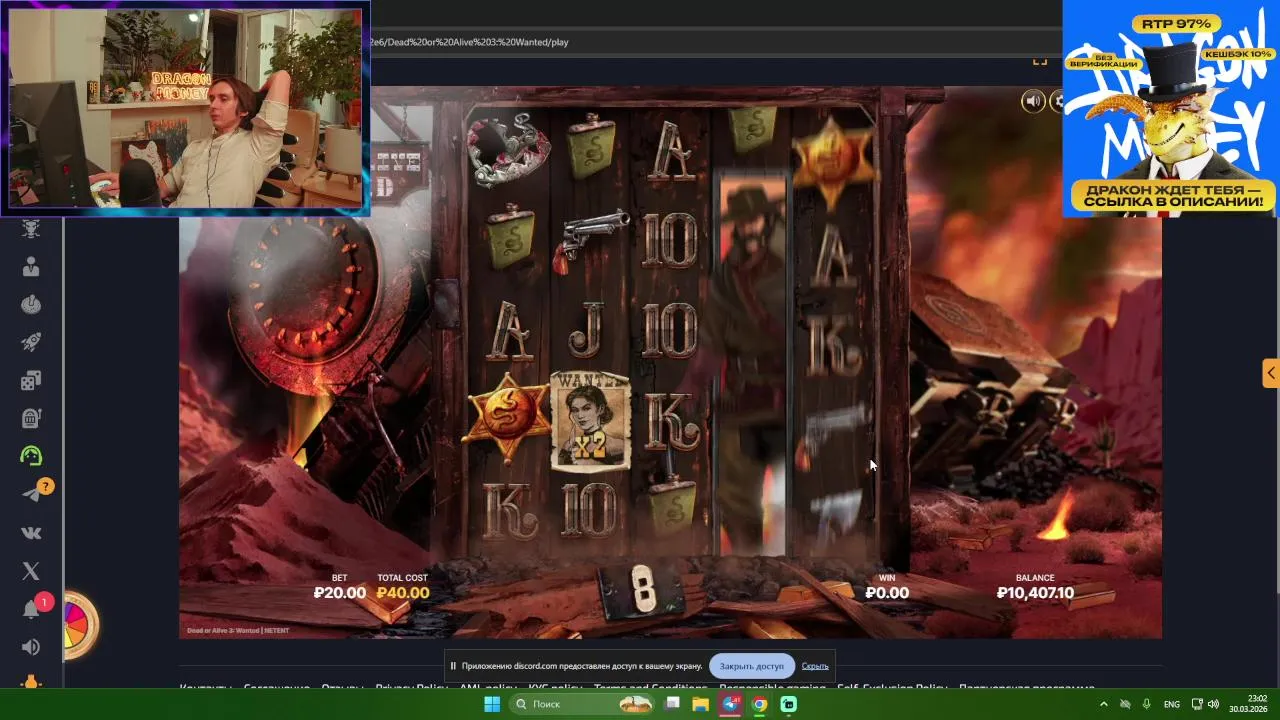This screenshot has height=720, width=1280.
Task: Open the clock showing 23:02
Action: pyautogui.click(x=1250, y=704)
